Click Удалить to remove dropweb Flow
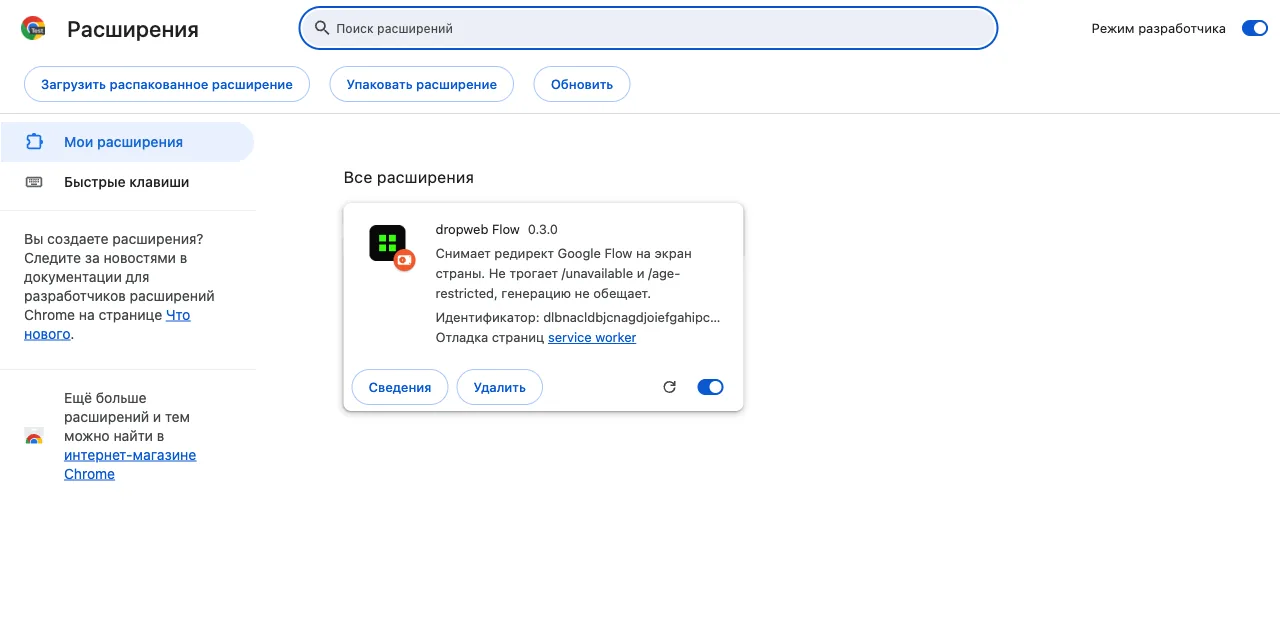 click(x=500, y=387)
